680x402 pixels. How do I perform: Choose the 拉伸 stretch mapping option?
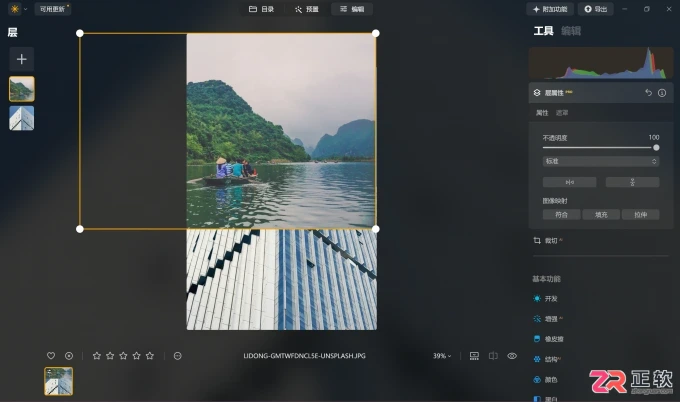(641, 215)
